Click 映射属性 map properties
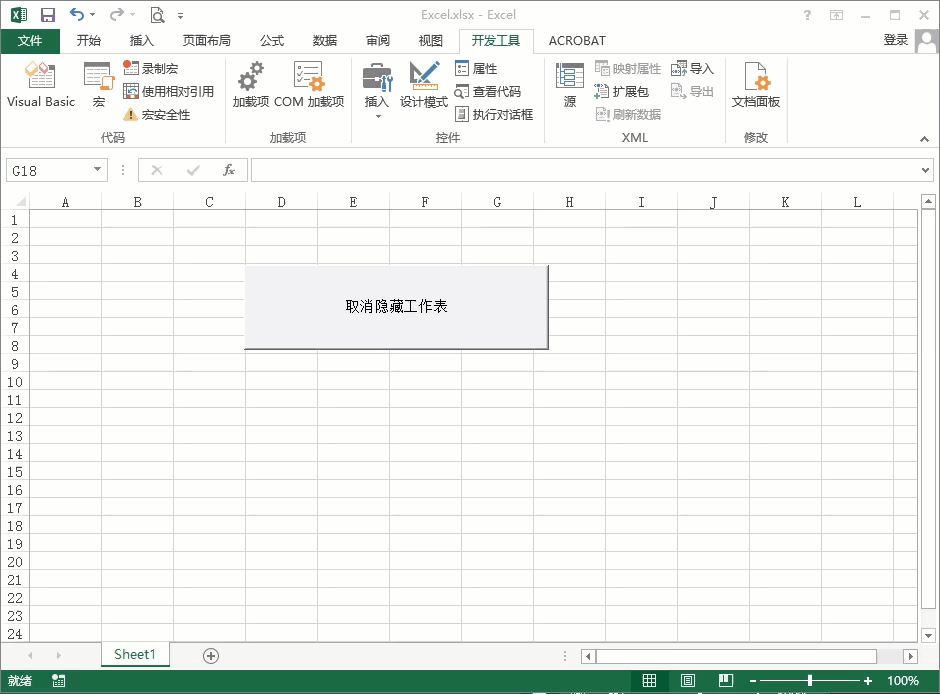940x694 pixels. (628, 68)
